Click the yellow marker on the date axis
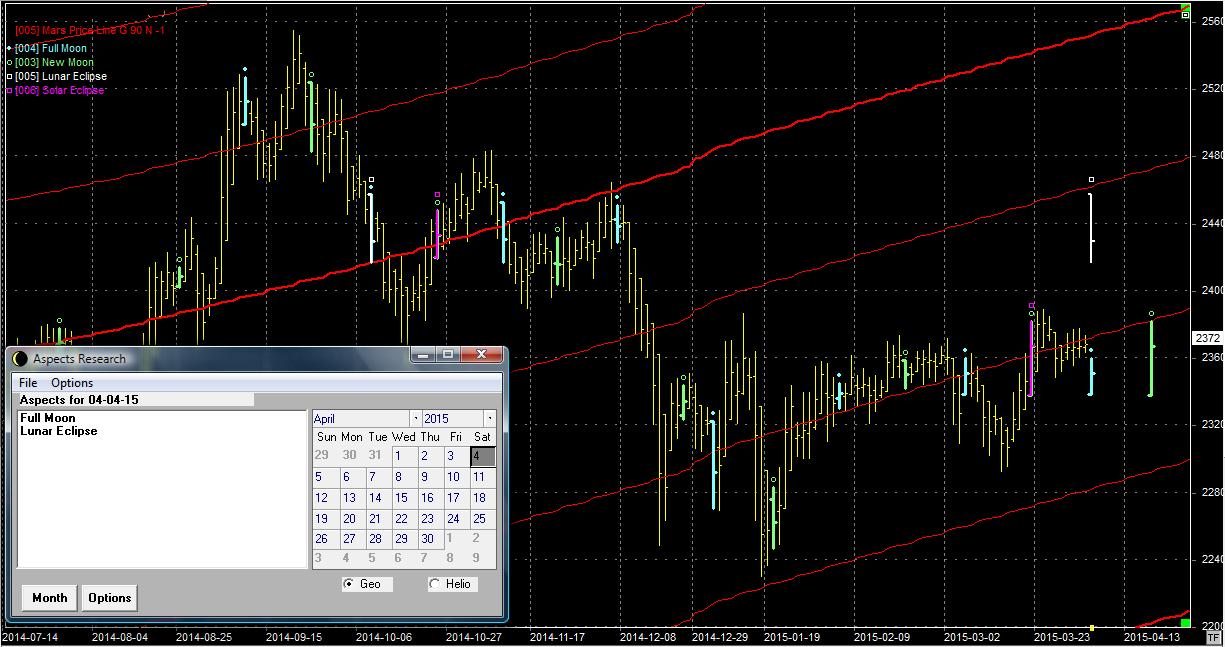 click(x=1092, y=628)
